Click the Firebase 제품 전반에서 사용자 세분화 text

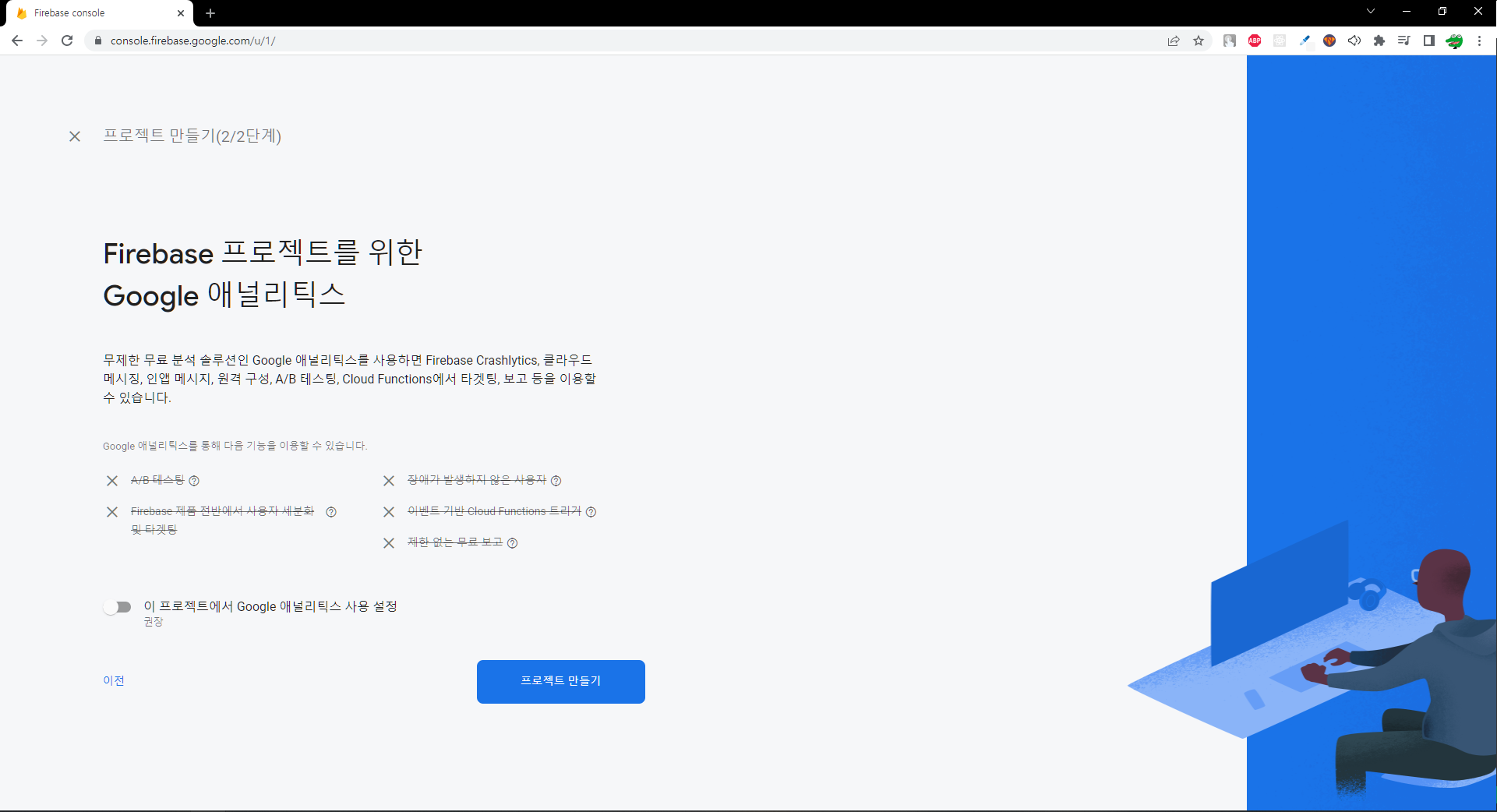[x=222, y=520]
